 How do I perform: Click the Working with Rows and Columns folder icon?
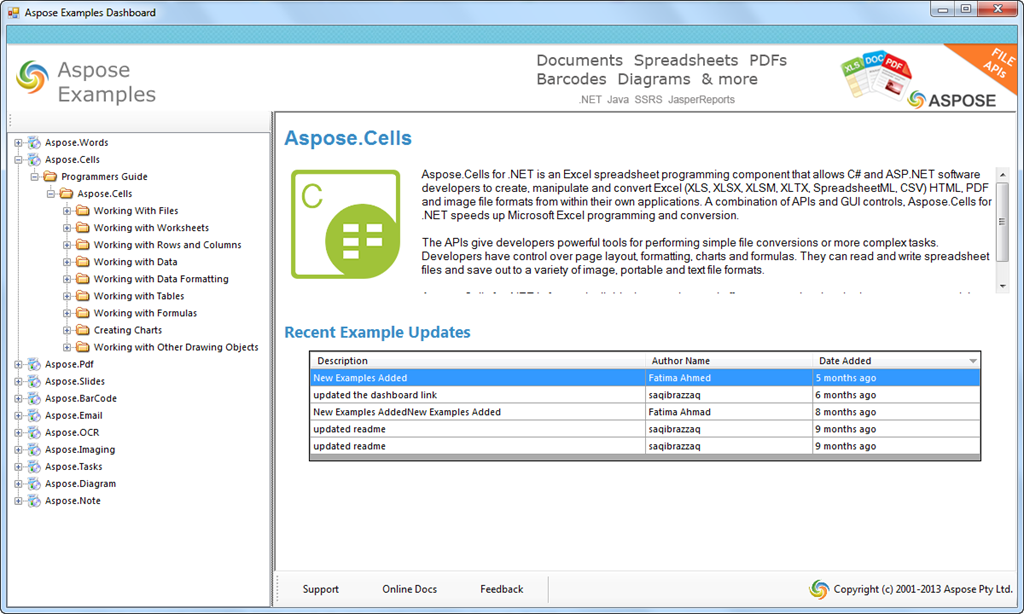pos(82,244)
